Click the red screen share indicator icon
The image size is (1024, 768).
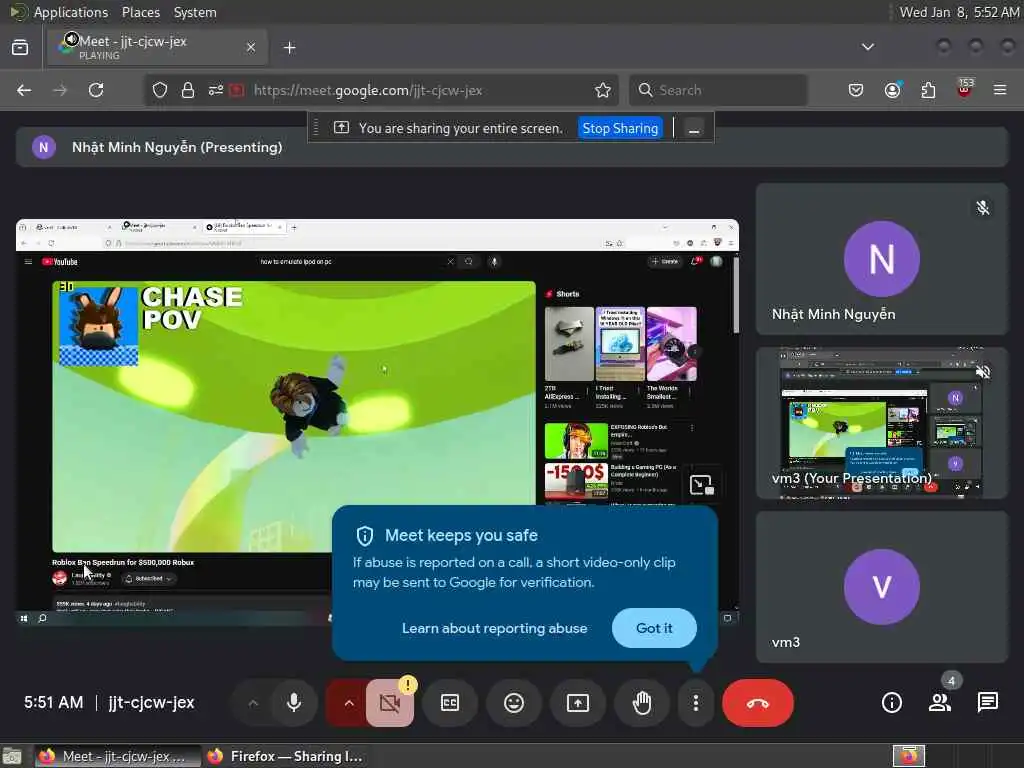click(236, 90)
